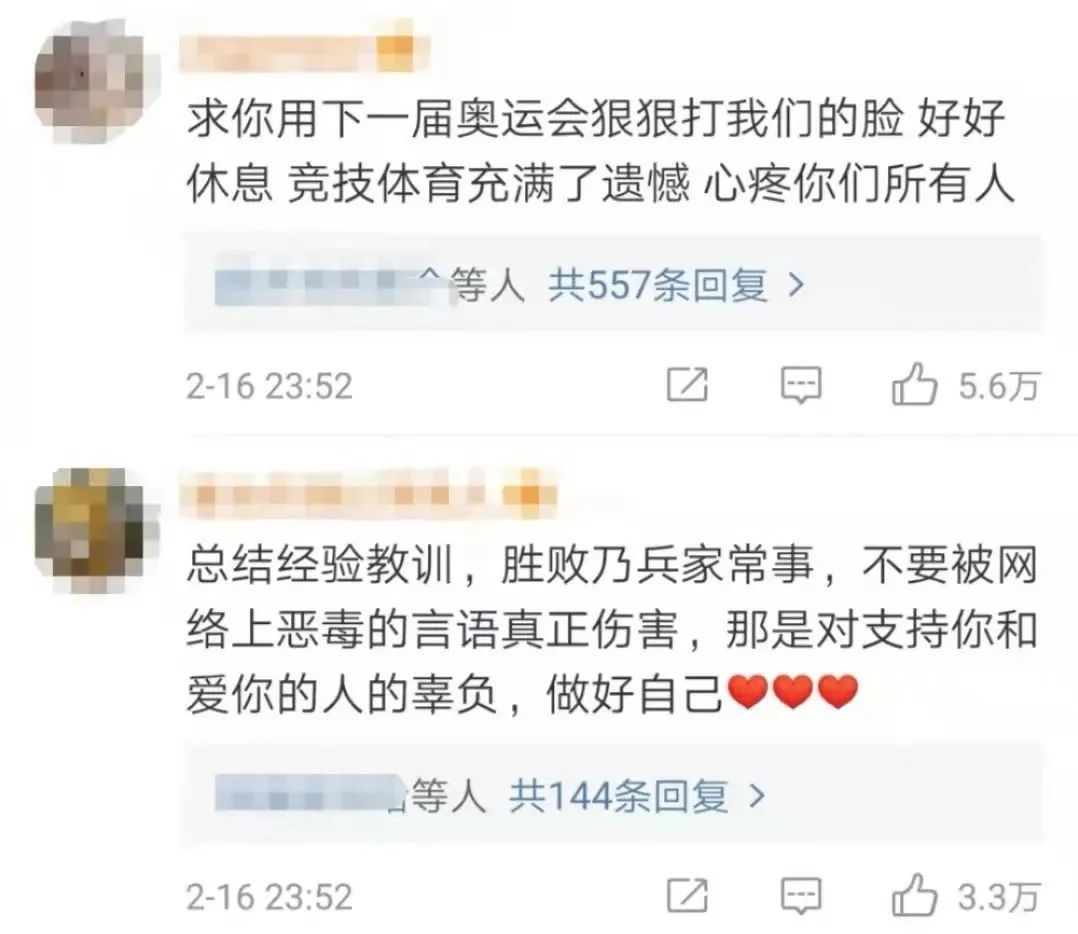Tap the chevron next to 共144条回复
This screenshot has width=1078, height=934.
[757, 796]
